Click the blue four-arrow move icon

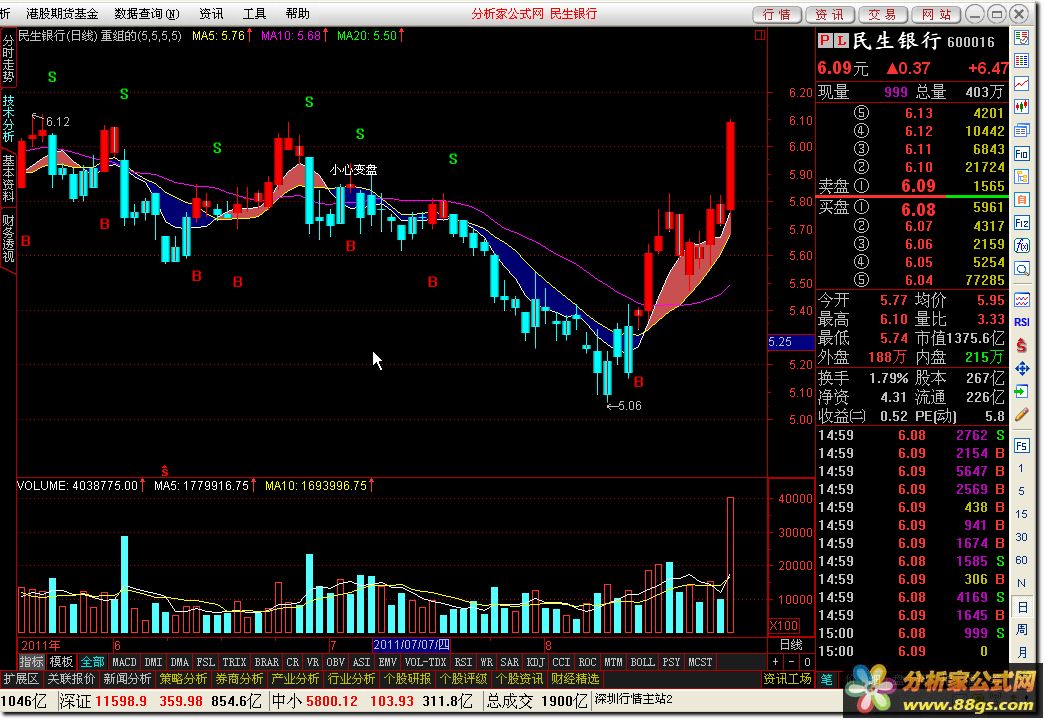[x=1022, y=368]
